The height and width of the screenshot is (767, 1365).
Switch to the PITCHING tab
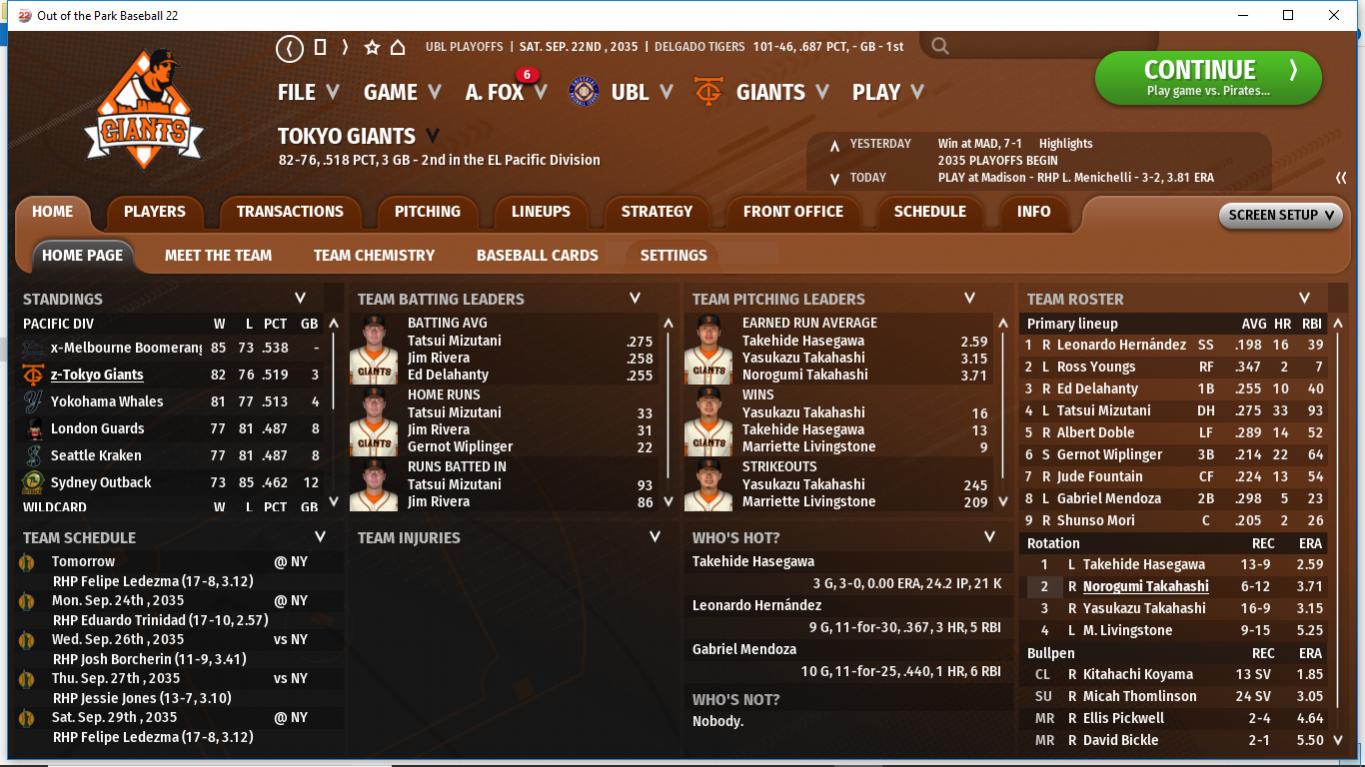coord(427,212)
